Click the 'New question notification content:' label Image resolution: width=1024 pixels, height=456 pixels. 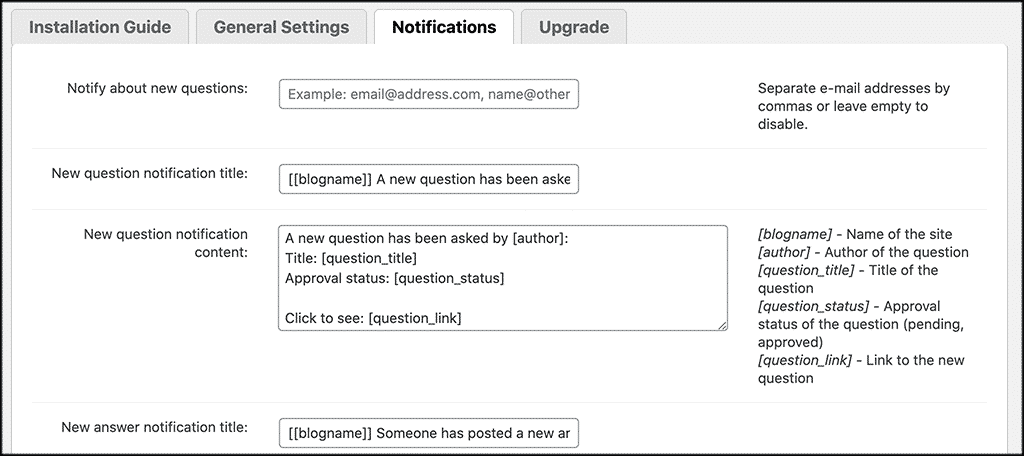(x=165, y=243)
